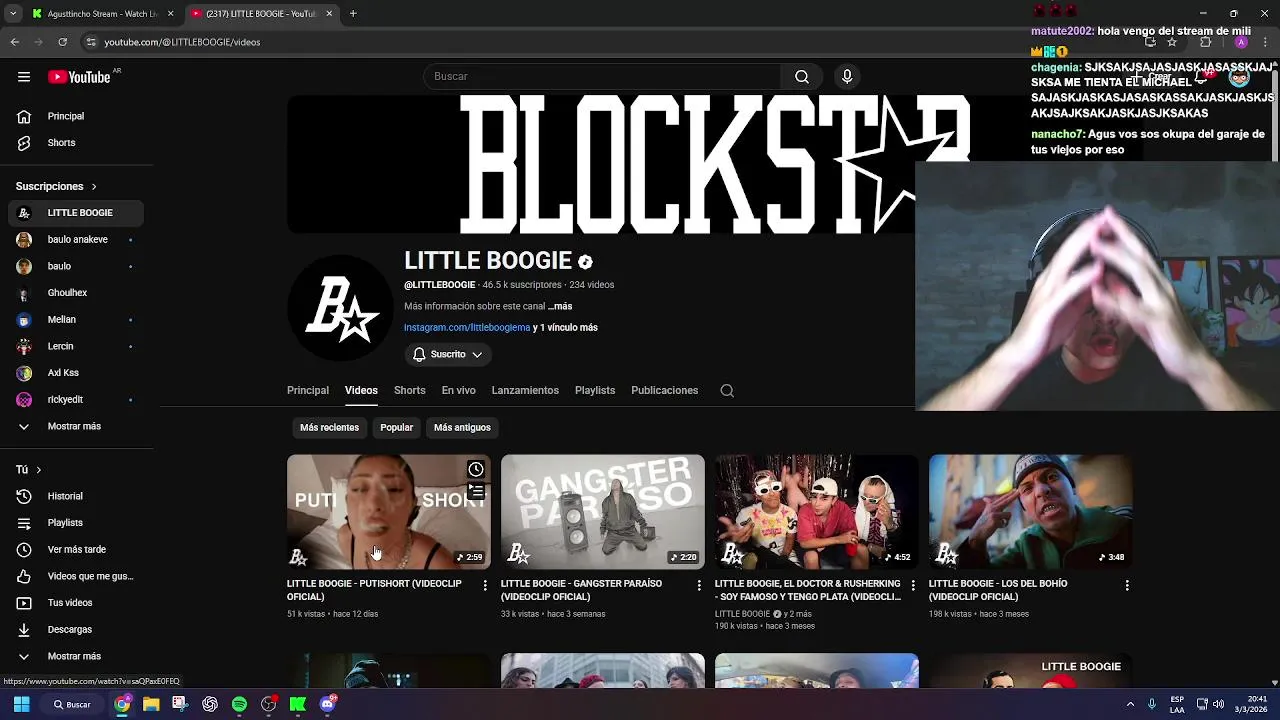
Task: Sort videos by Popular
Action: pyautogui.click(x=396, y=428)
